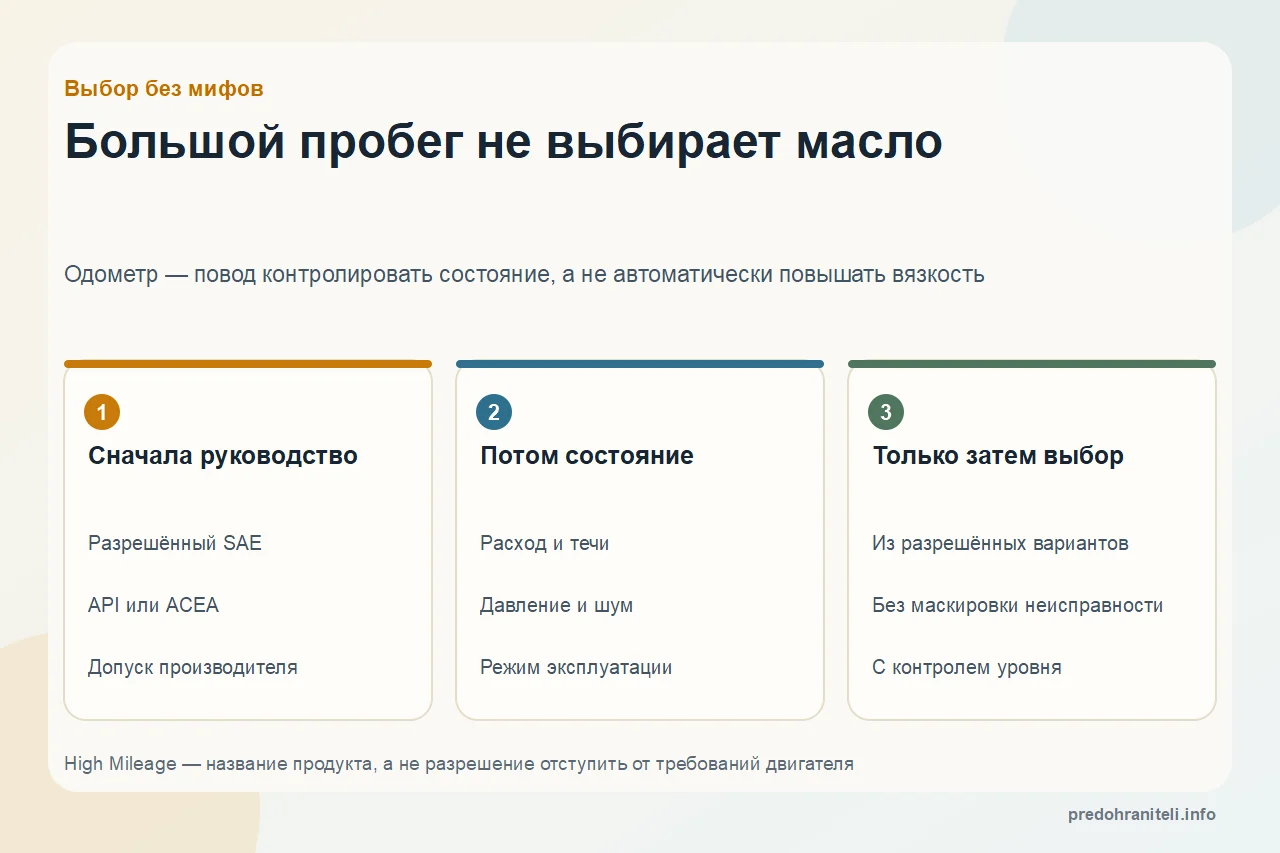The height and width of the screenshot is (853, 1280).
Task: Click the green step 3 badge
Action: [886, 412]
